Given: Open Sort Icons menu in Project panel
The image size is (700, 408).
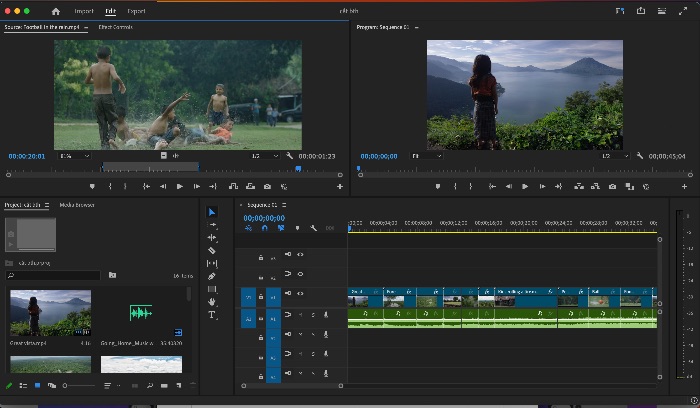Looking at the screenshot, I should (107, 386).
